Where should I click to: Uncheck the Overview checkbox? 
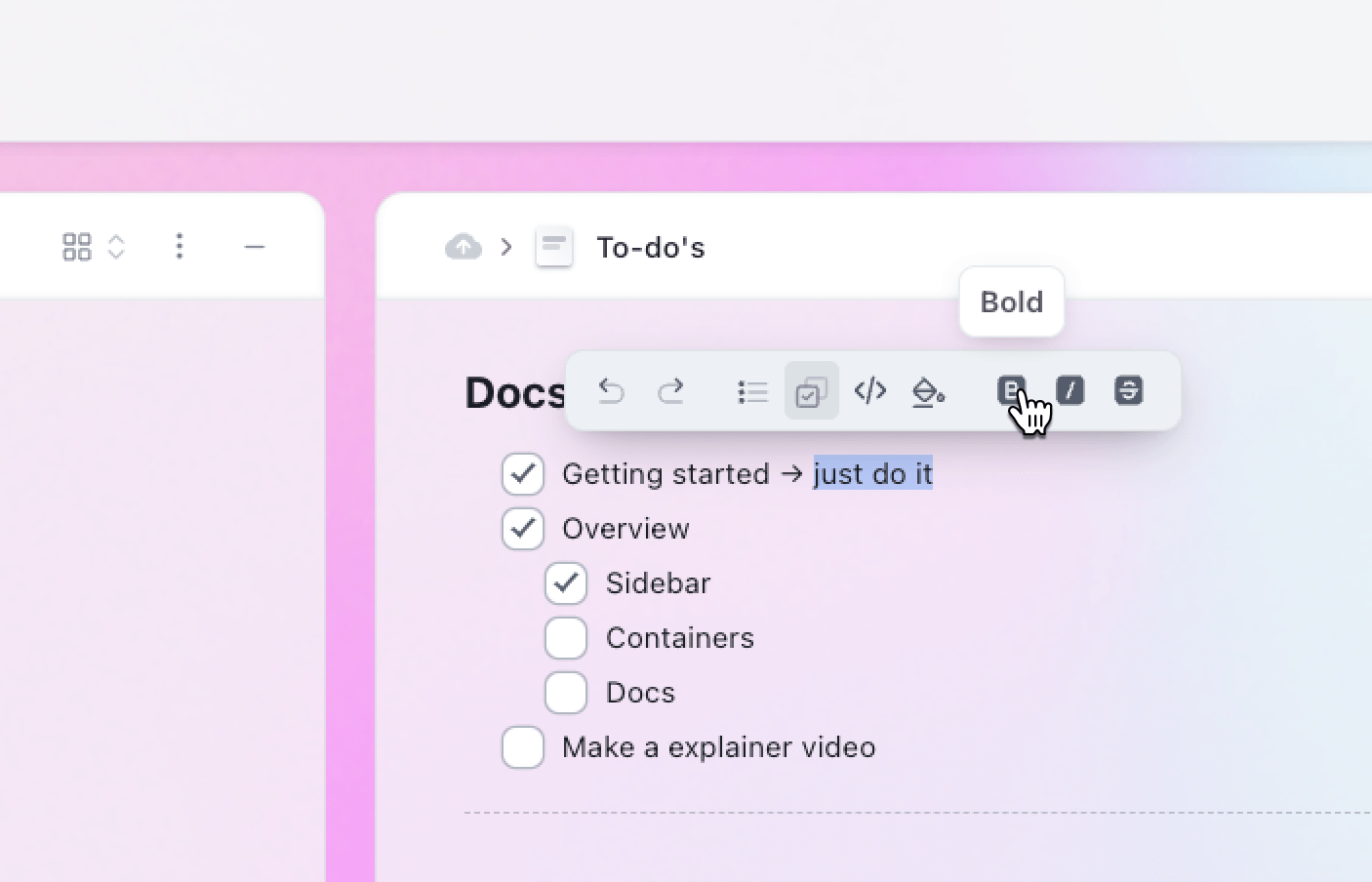click(x=523, y=529)
